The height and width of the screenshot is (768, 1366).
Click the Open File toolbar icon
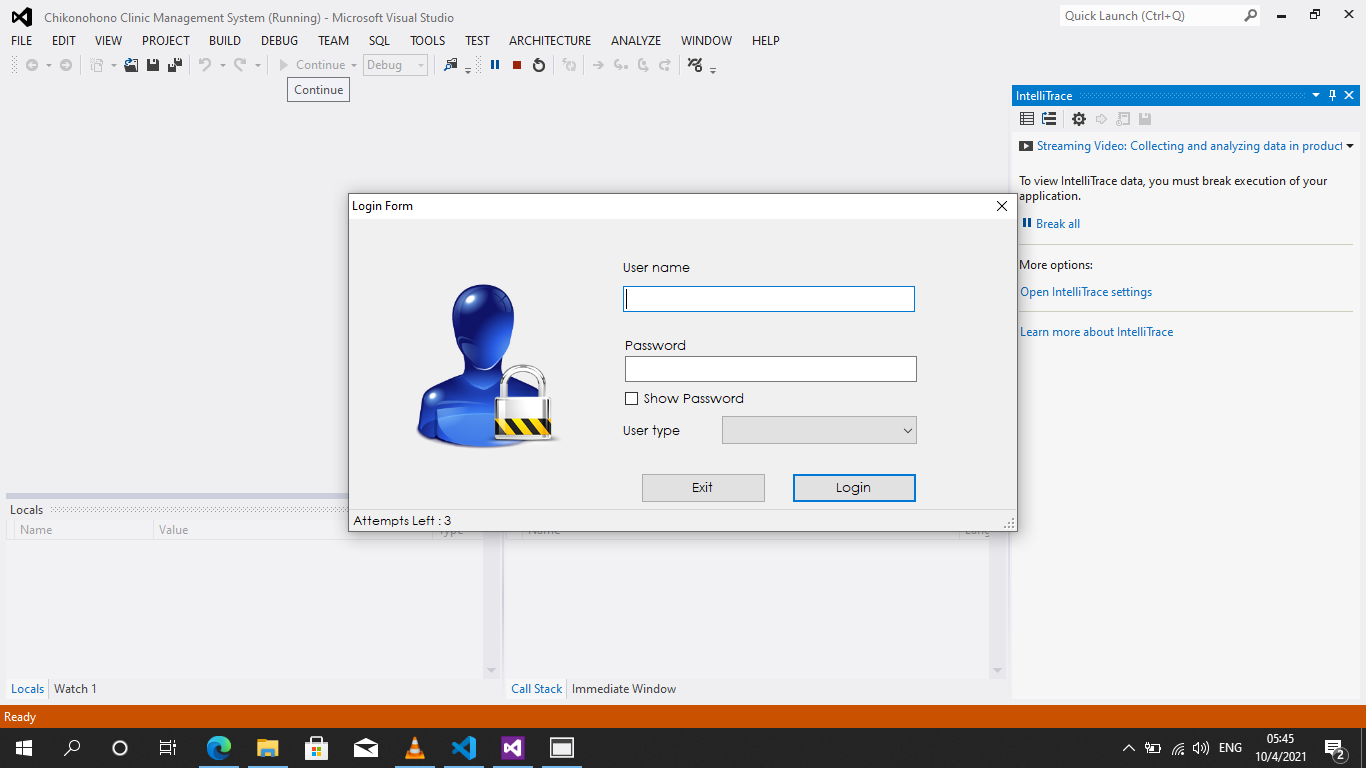[x=131, y=65]
